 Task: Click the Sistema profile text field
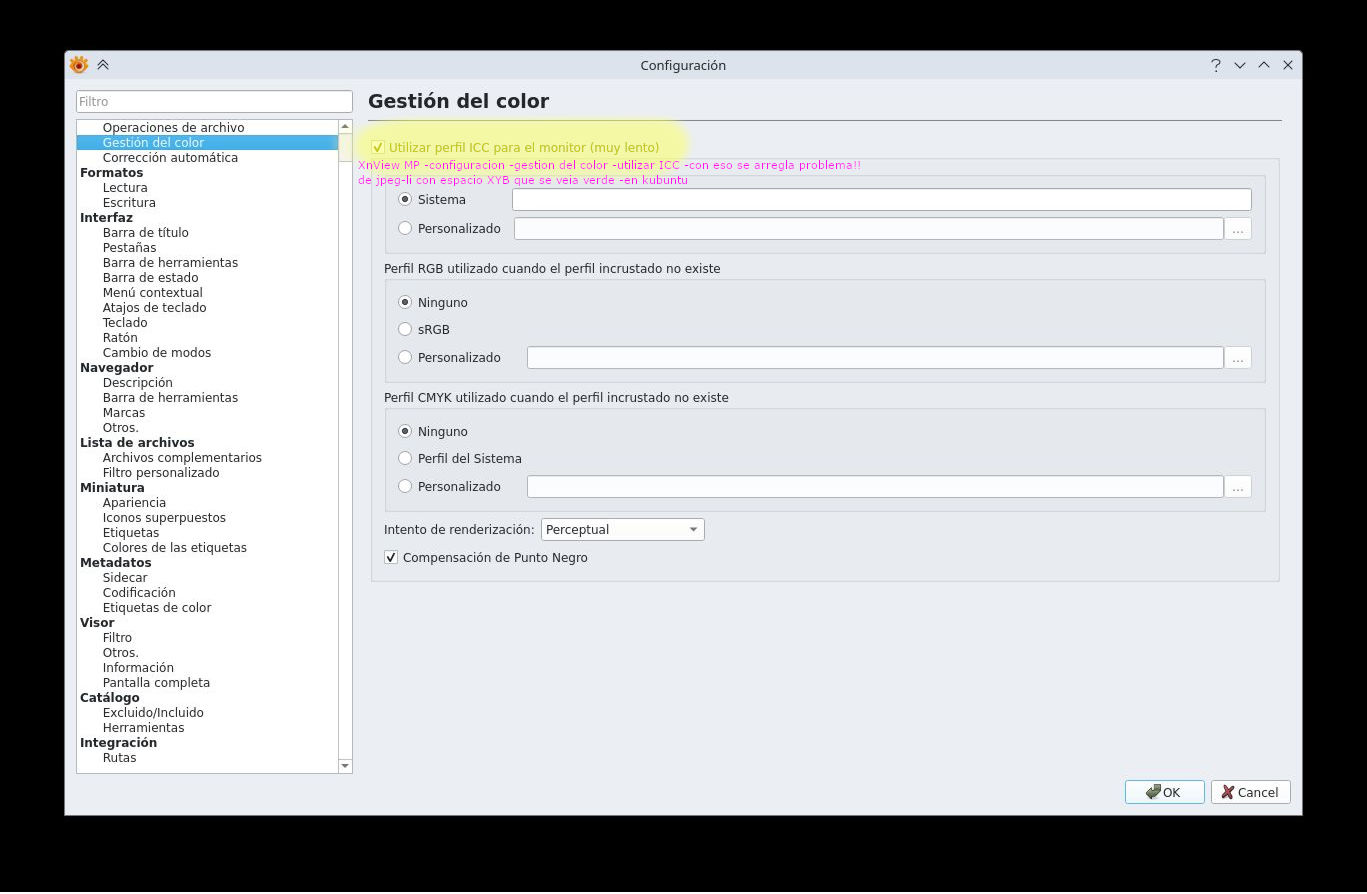point(881,199)
